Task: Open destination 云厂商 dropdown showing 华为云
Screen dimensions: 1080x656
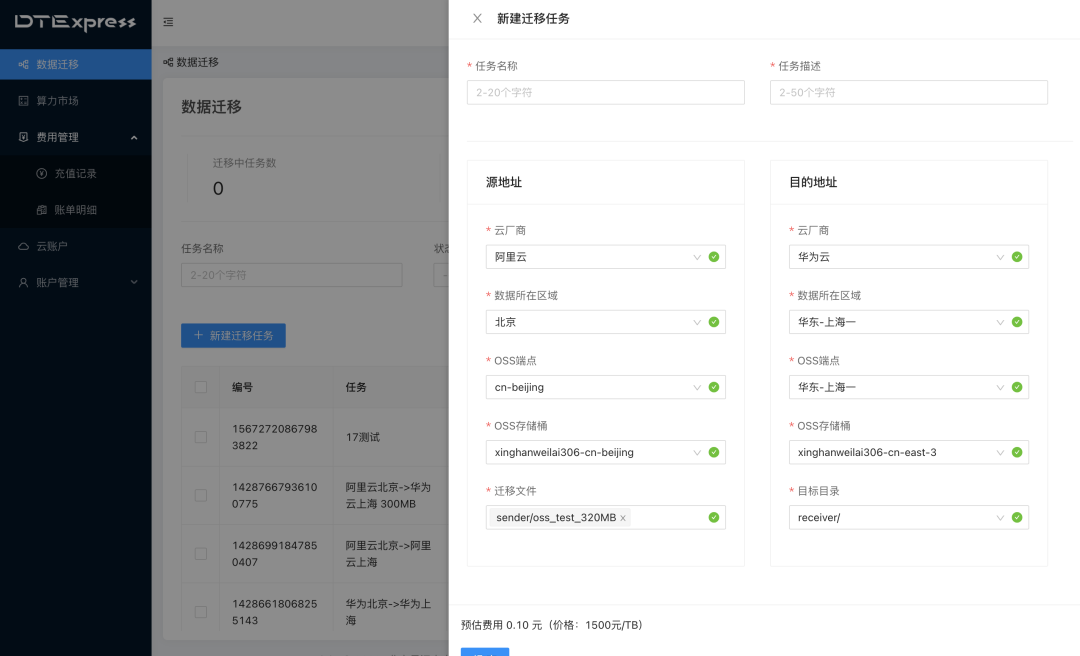Action: (x=898, y=257)
